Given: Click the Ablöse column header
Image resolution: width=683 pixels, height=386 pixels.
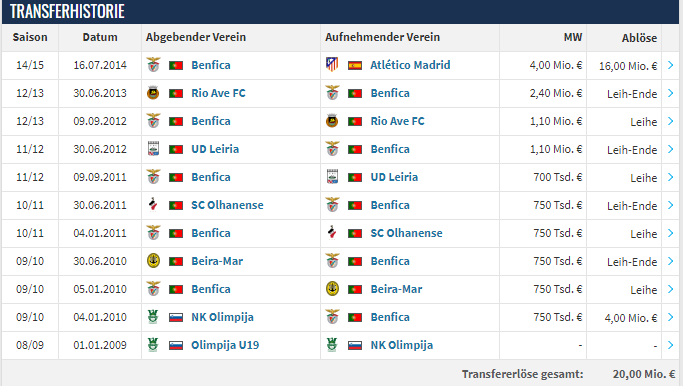Looking at the screenshot, I should (639, 38).
